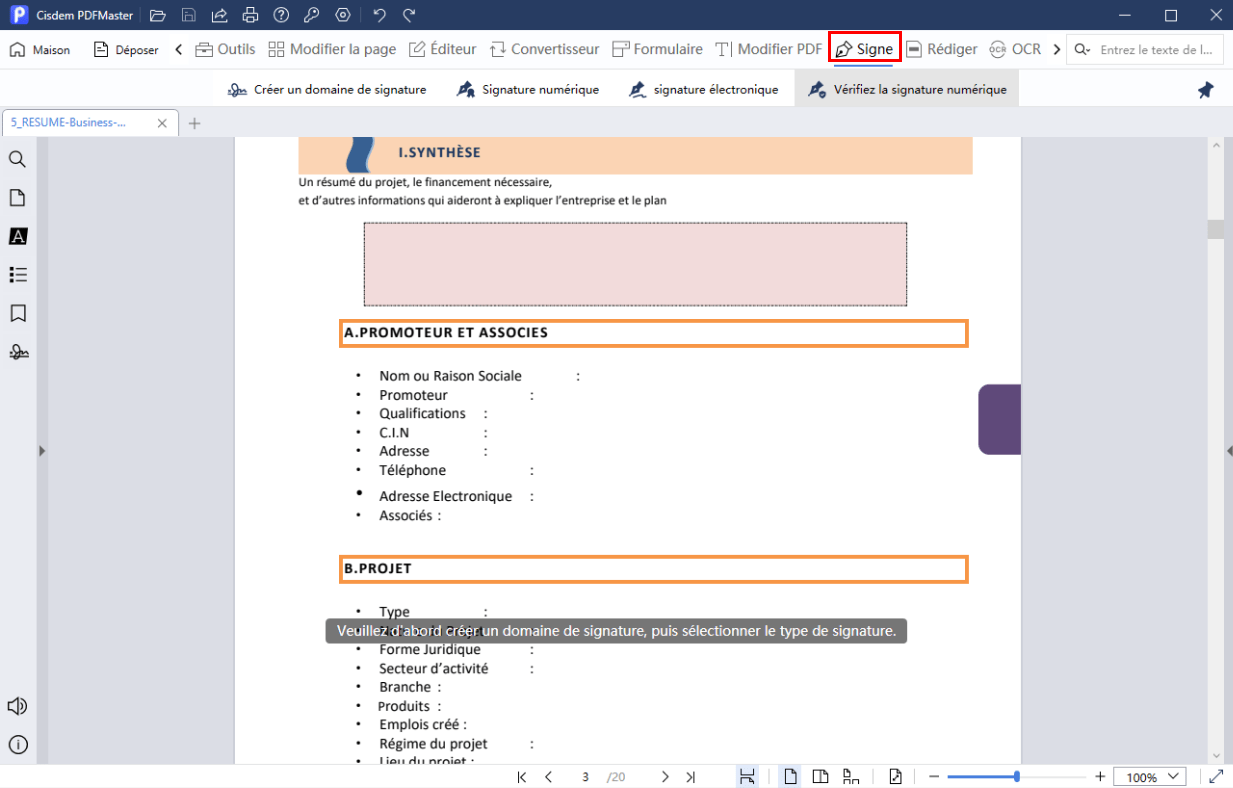
Task: Open the page thumbnails sidebar panel
Action: click(17, 198)
